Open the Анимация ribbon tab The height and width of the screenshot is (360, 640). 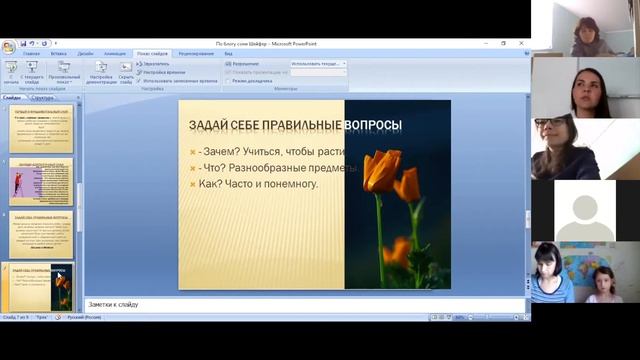[115, 53]
